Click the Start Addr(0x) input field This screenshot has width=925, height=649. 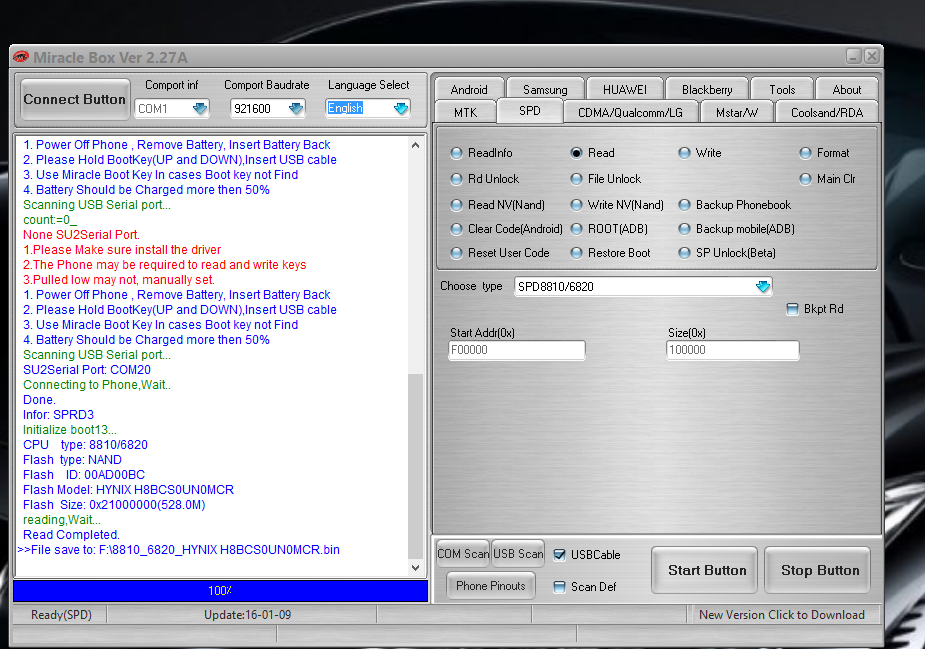517,350
